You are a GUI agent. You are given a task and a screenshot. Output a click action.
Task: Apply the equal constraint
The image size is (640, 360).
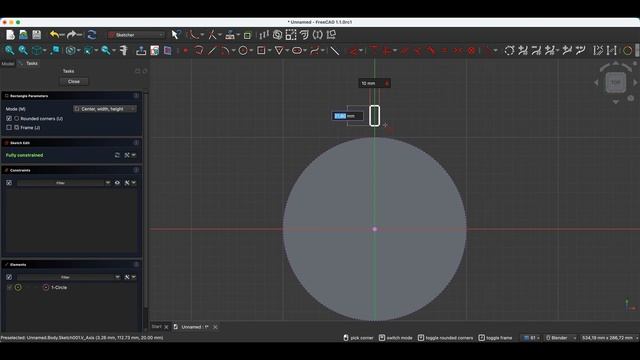click(444, 51)
